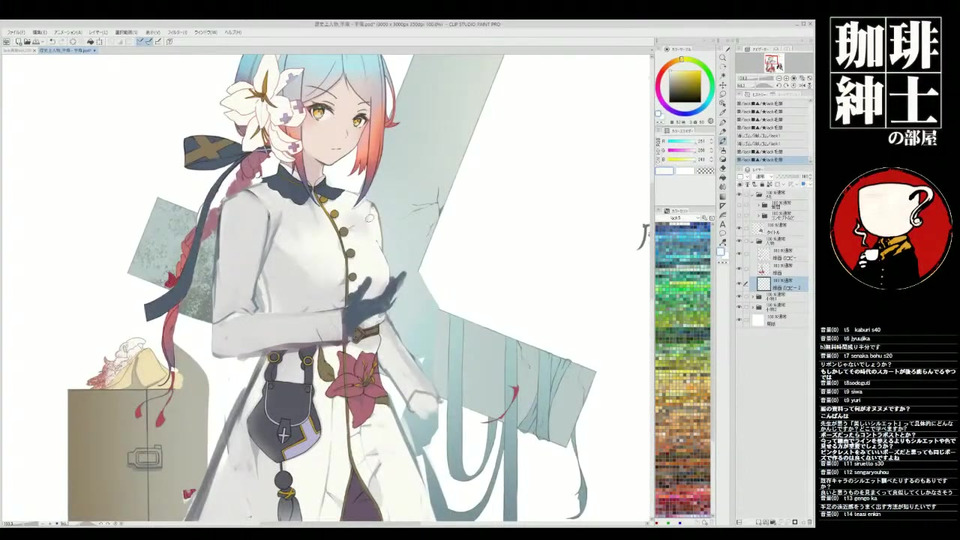960x540 pixels.
Task: Expand the first hidden subfolder in the top folder
Action: click(x=759, y=204)
